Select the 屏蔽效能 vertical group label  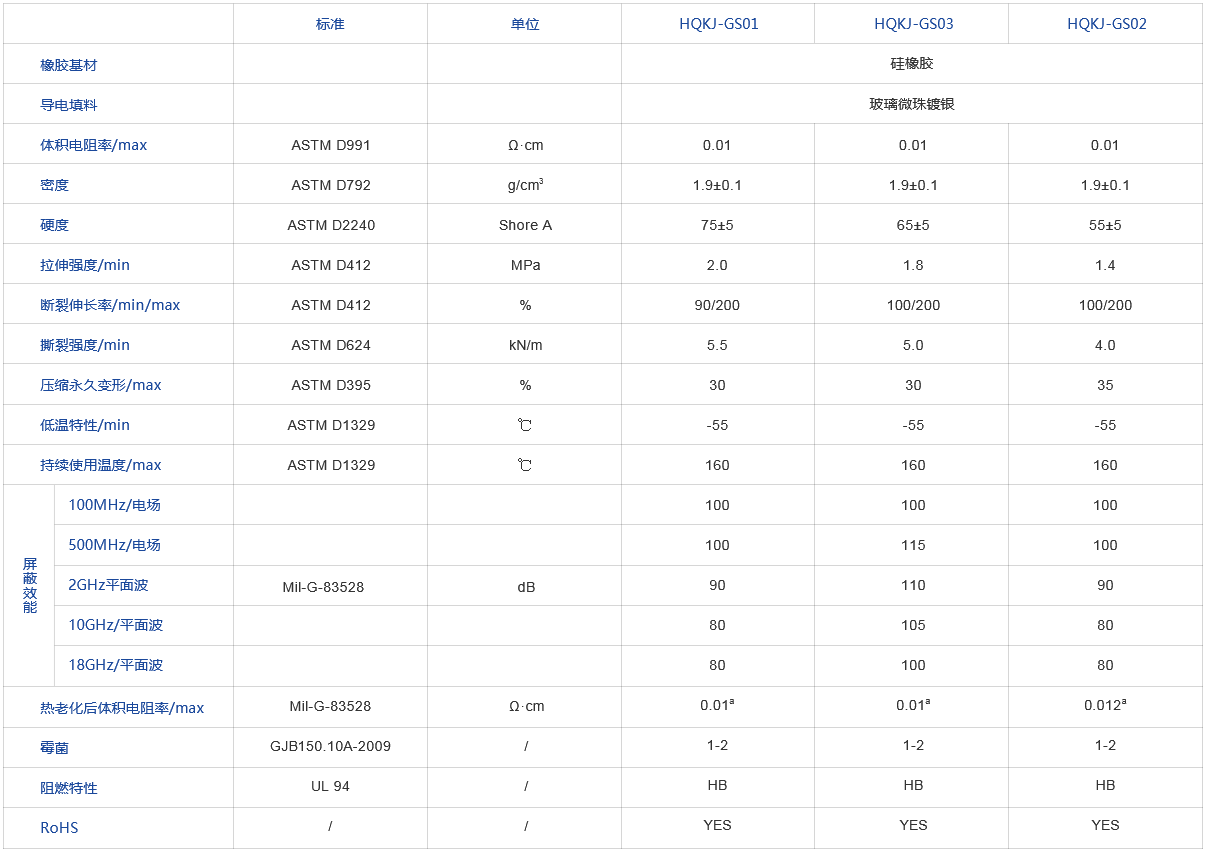[30, 585]
